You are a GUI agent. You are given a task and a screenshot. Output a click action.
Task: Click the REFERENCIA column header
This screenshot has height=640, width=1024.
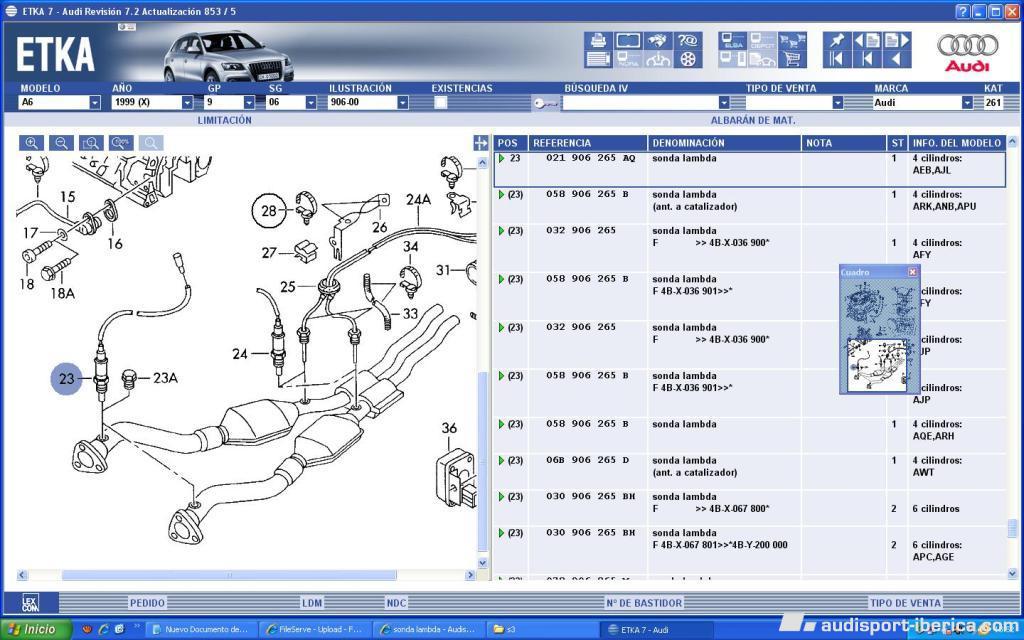point(588,143)
